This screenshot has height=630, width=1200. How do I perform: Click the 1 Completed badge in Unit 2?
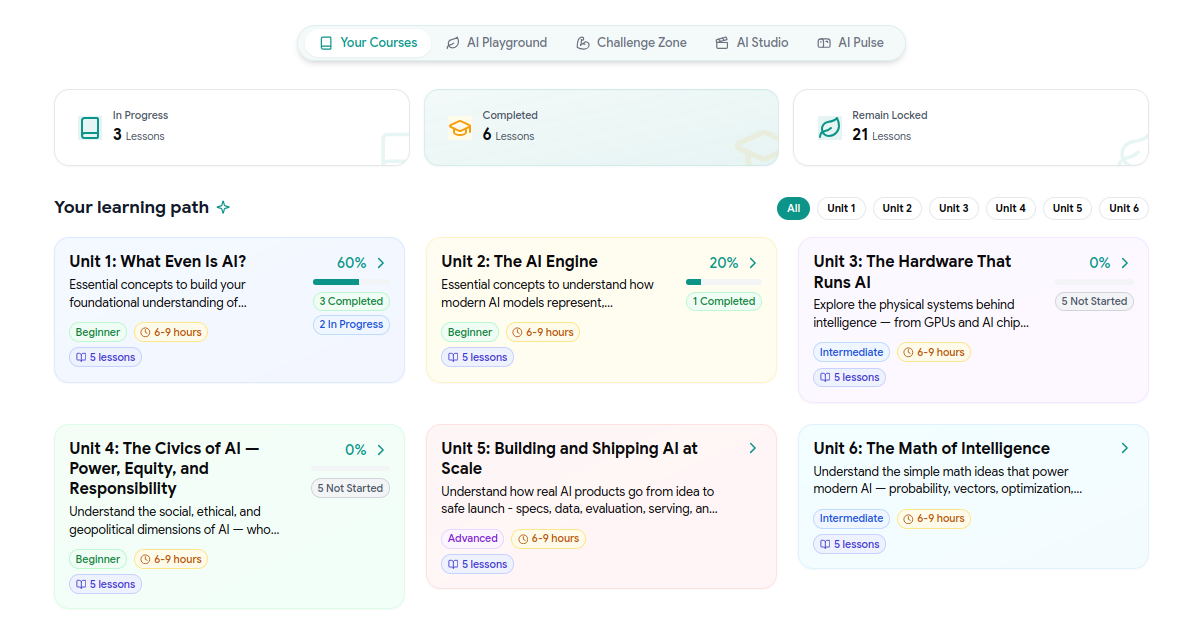723,301
